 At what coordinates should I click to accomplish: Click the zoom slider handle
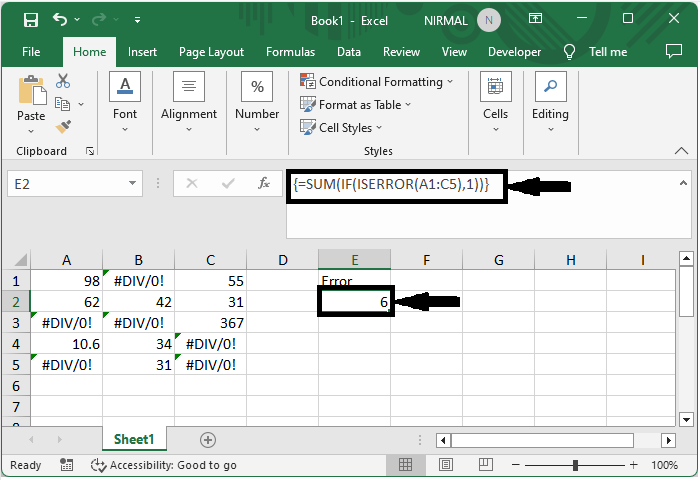[x=576, y=465]
